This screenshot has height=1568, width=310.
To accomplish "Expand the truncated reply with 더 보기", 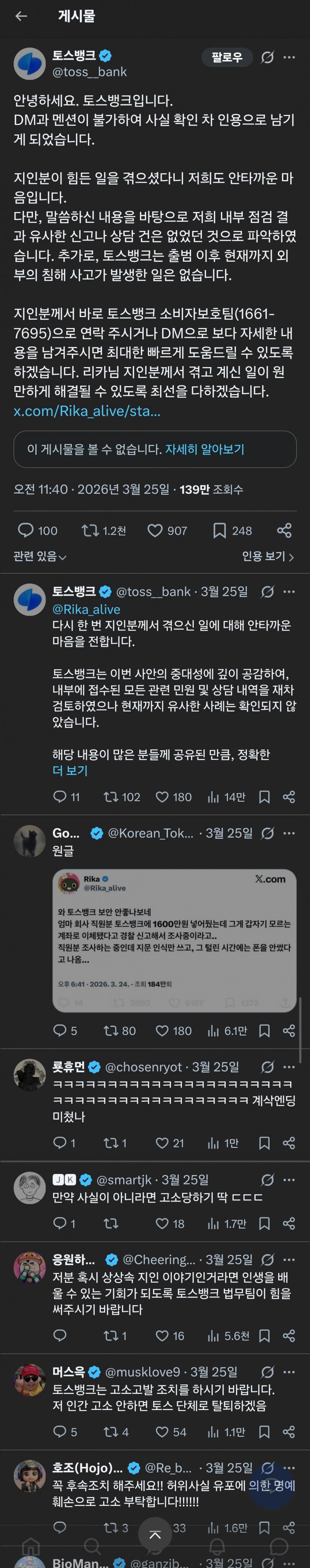I will pos(70,771).
